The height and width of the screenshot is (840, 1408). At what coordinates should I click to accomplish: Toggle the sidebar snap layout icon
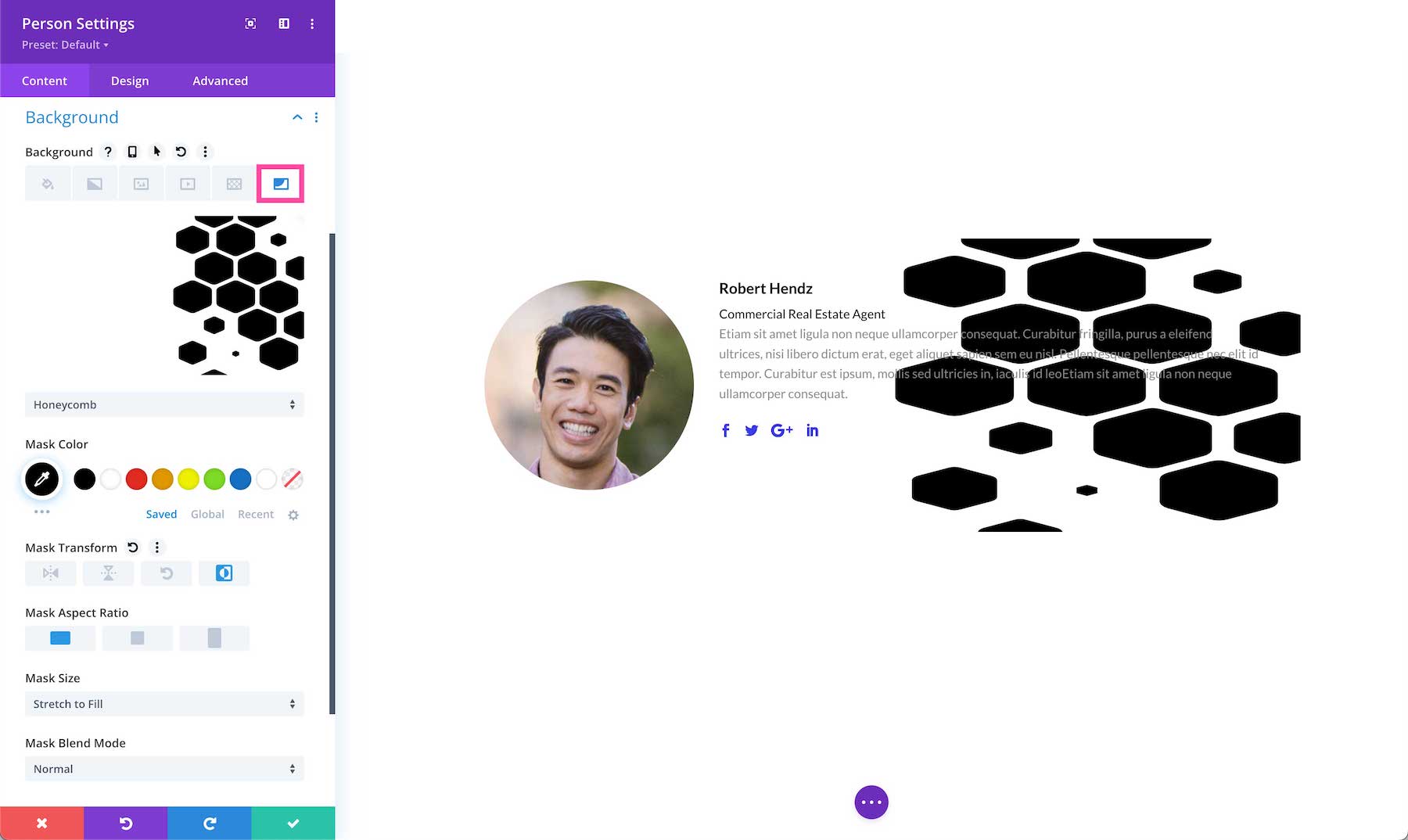click(284, 23)
